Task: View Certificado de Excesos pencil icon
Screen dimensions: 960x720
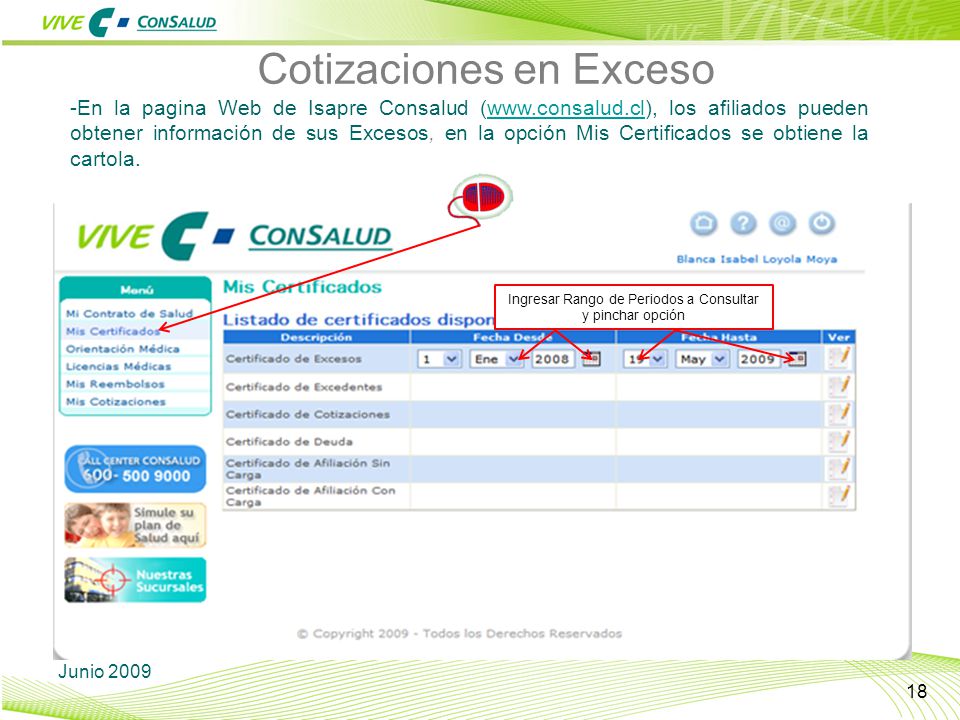Action: tap(839, 358)
